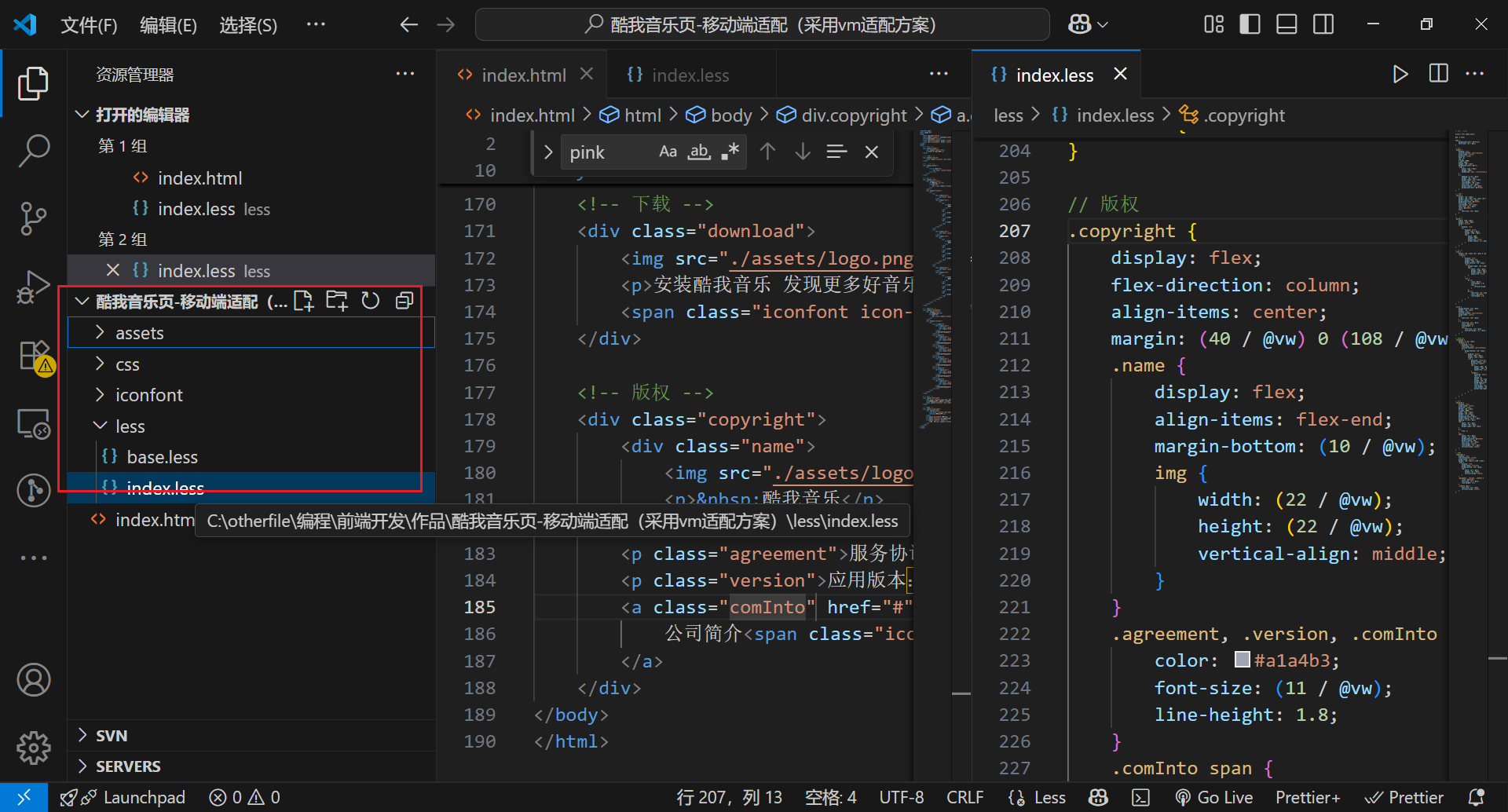Open the Accounts menu
Viewport: 1508px width, 812px height.
(x=33, y=680)
